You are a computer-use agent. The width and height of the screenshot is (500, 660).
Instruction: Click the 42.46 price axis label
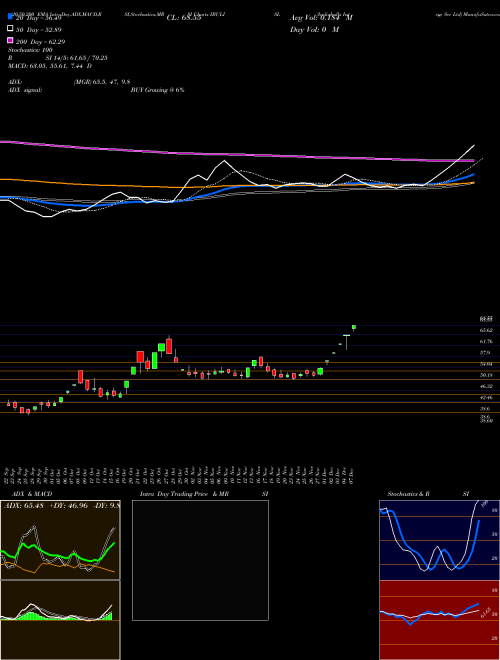486,397
